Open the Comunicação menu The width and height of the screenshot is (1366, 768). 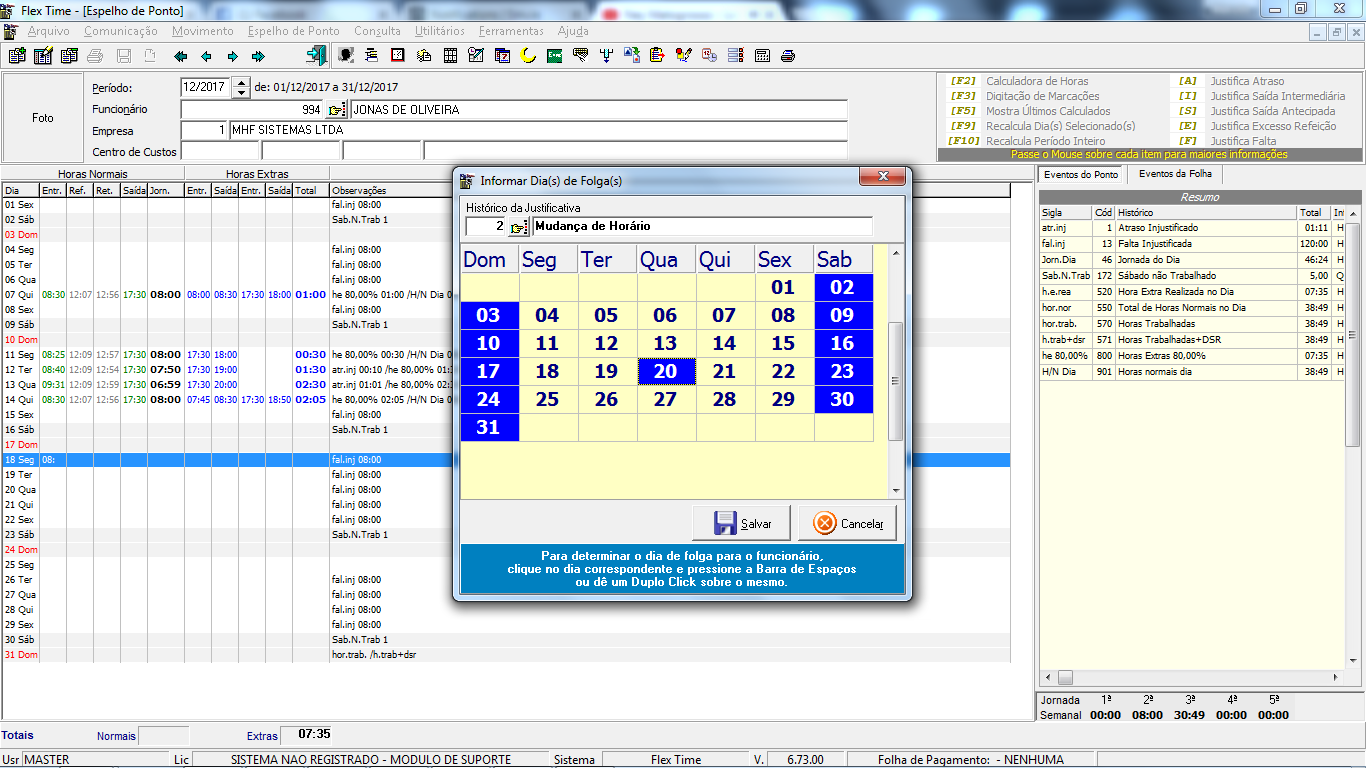(120, 31)
